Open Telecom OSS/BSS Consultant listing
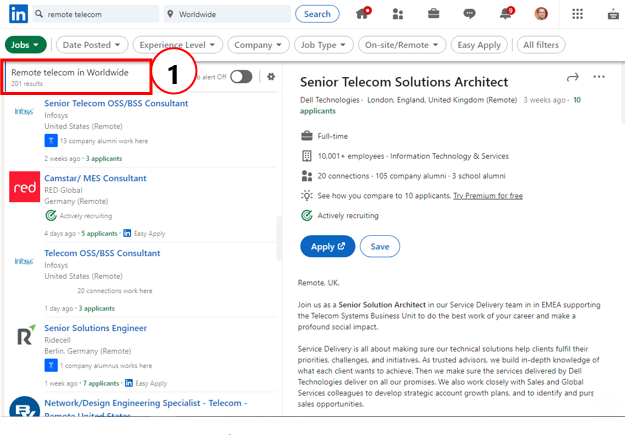The height and width of the screenshot is (435, 625). coord(102,253)
